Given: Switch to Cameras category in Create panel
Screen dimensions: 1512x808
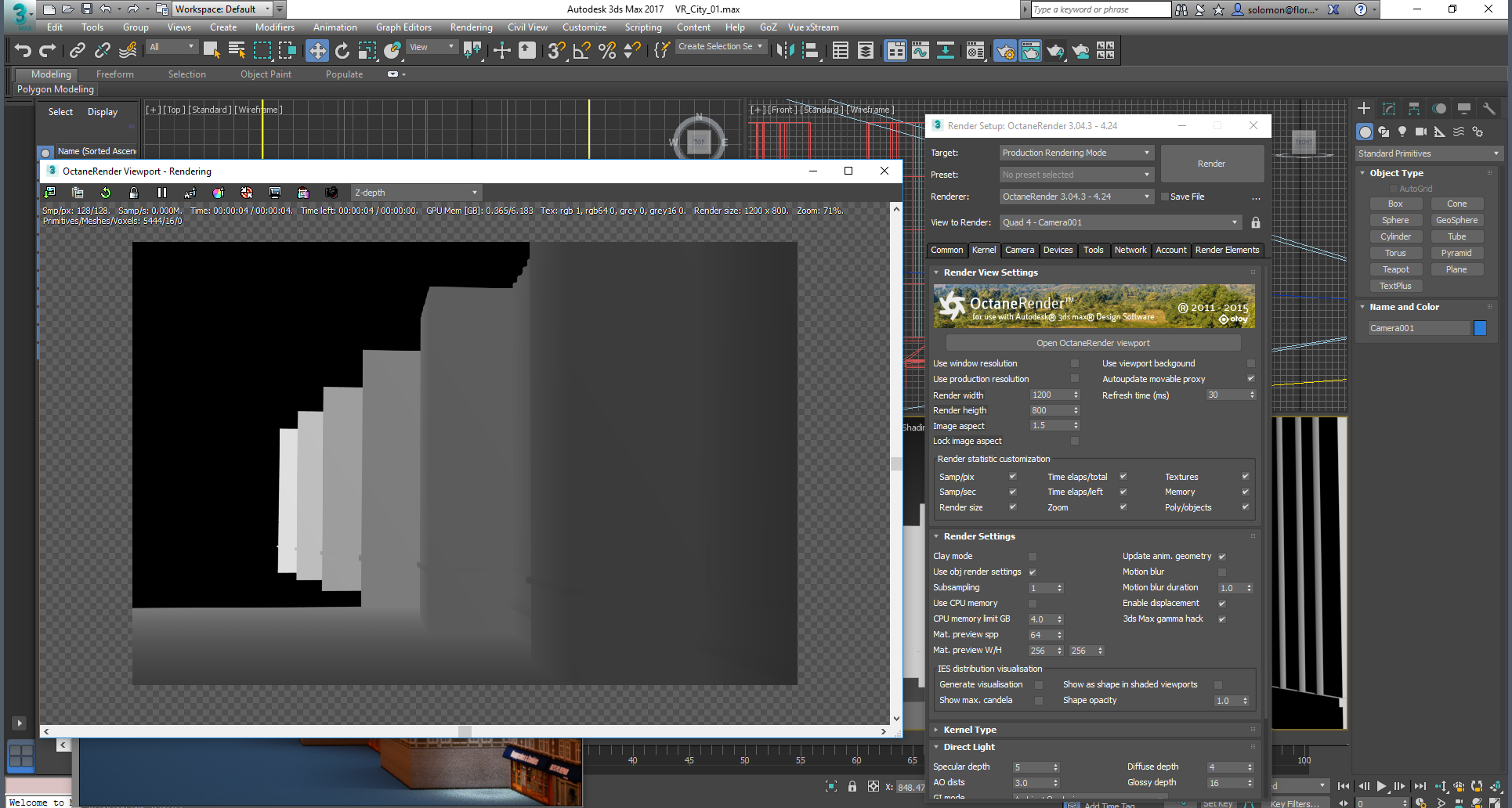Looking at the screenshot, I should click(x=1421, y=132).
